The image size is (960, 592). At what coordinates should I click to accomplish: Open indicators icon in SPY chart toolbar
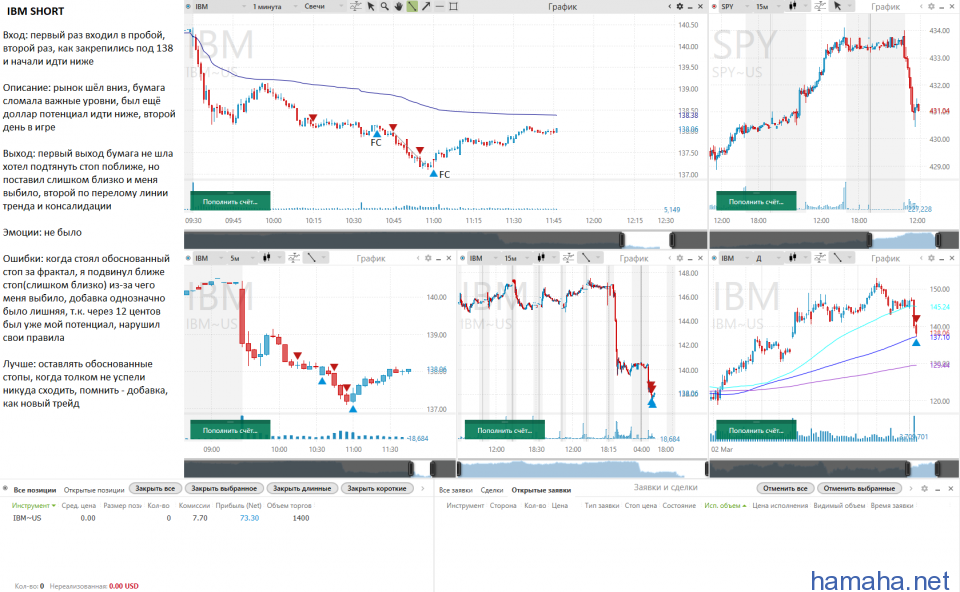820,6
